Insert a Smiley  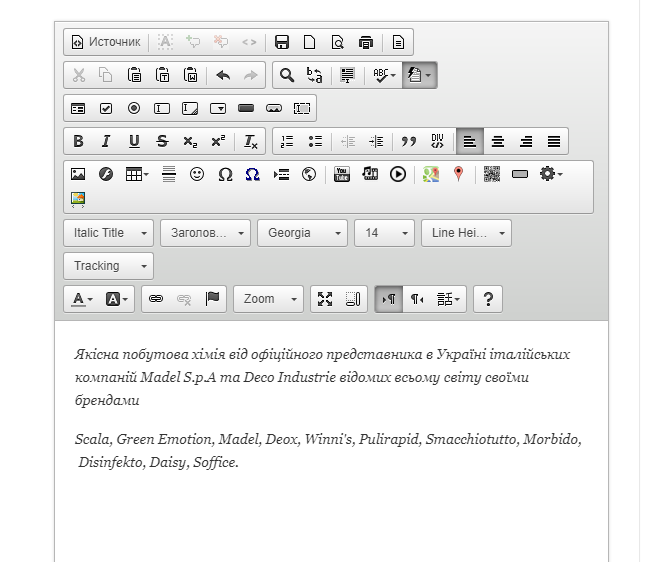click(x=197, y=174)
